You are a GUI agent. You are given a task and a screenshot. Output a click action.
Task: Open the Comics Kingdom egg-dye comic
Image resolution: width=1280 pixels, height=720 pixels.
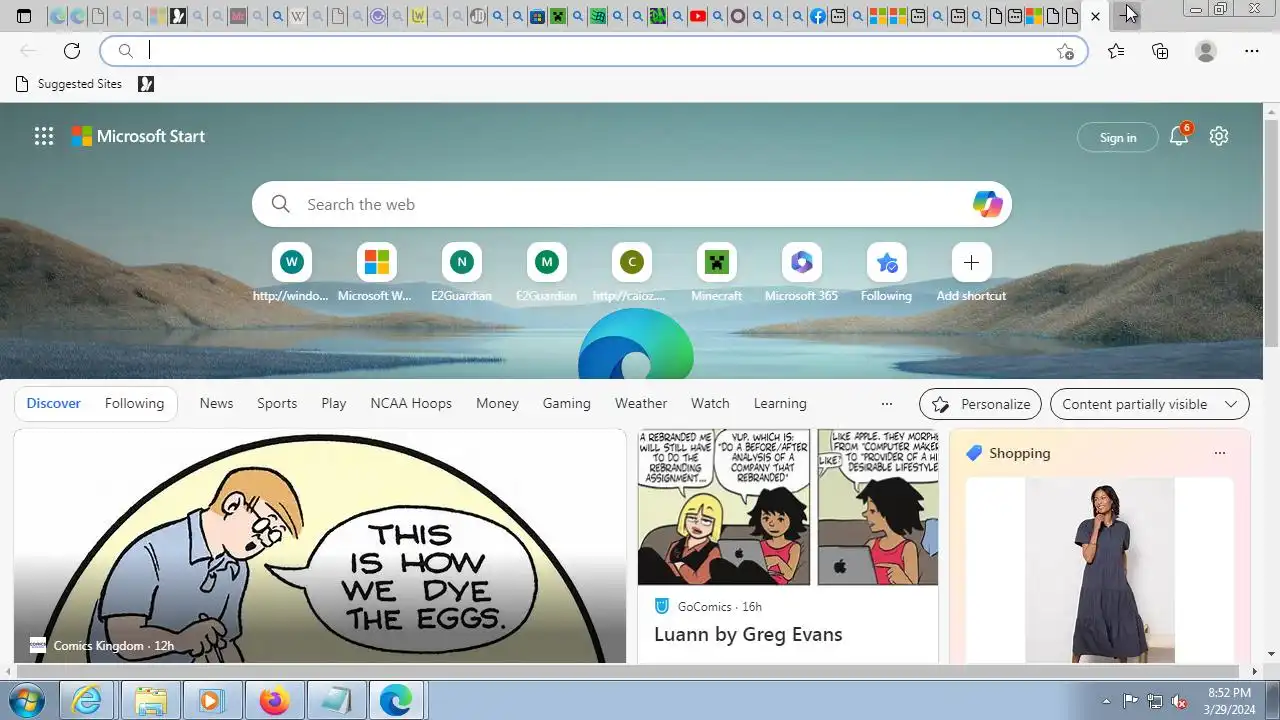tap(320, 546)
